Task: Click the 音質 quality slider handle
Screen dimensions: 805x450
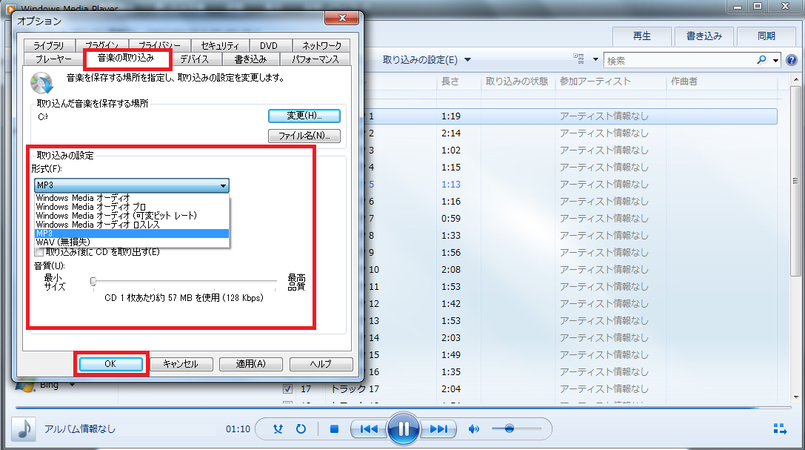Action: point(93,281)
